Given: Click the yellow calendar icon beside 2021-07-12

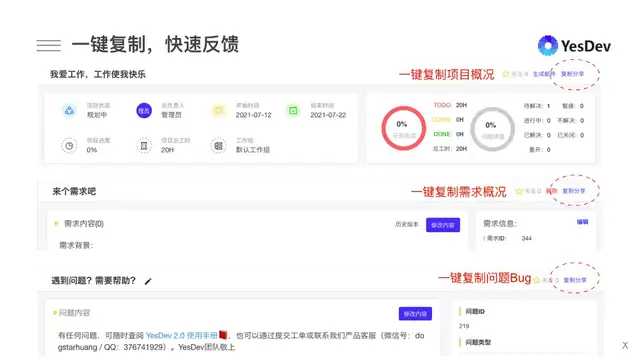Looking at the screenshot, I should coord(218,110).
